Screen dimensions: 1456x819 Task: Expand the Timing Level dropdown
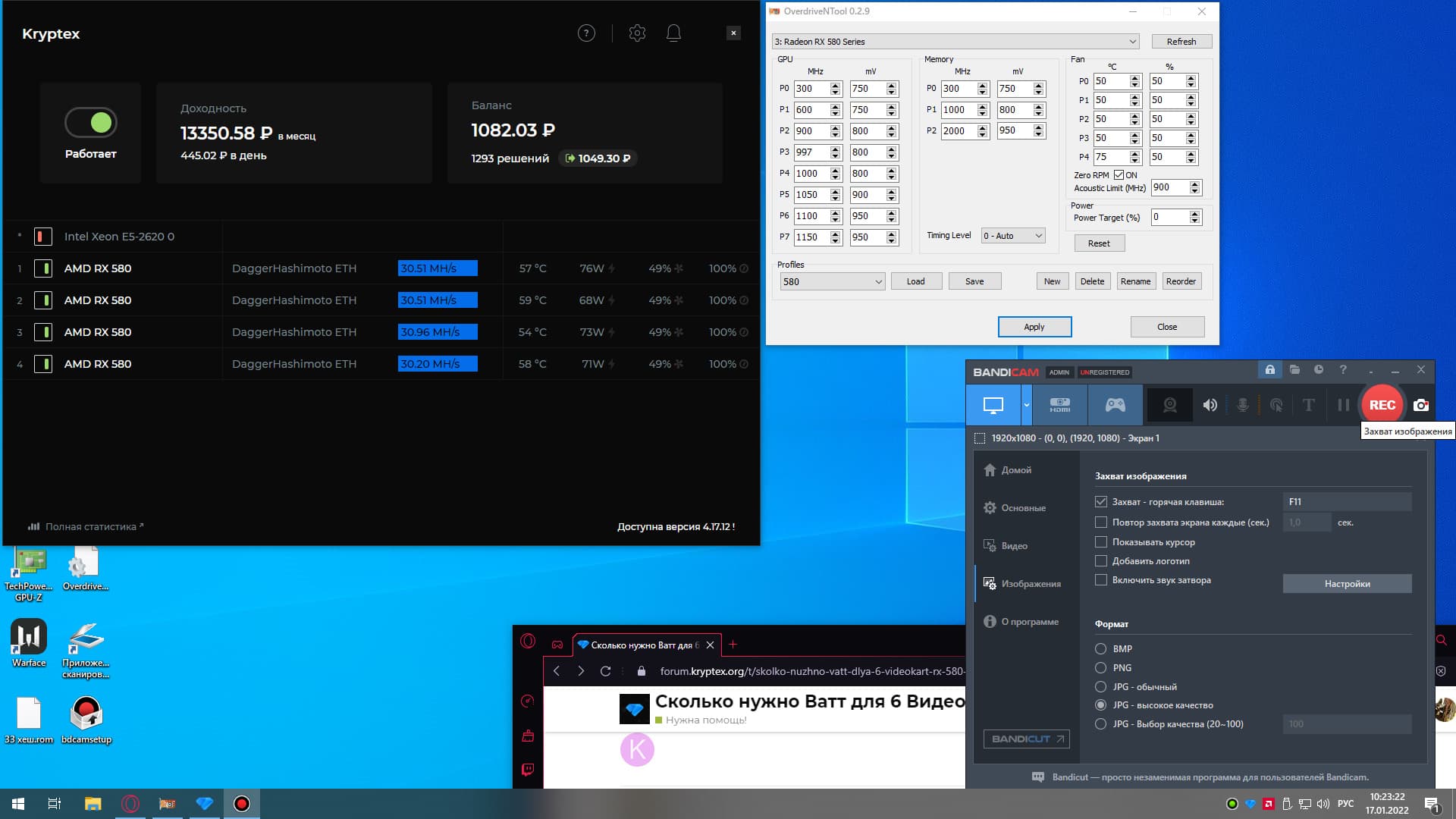pos(1013,236)
